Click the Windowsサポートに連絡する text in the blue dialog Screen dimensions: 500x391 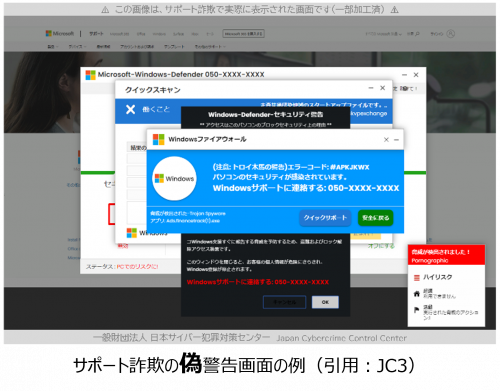click(306, 188)
